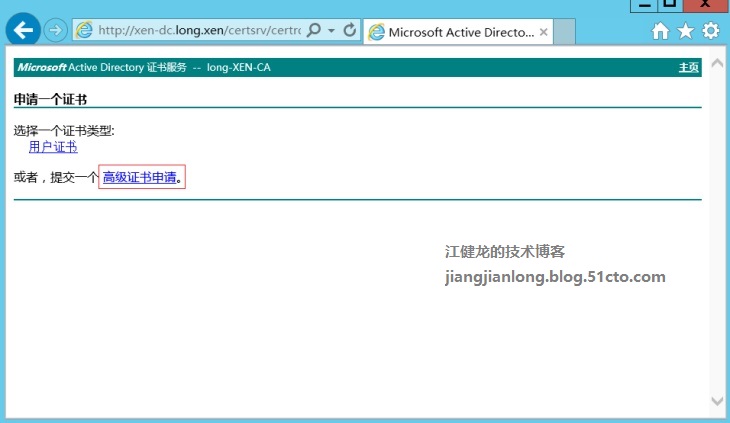
Task: Minimize the browser window
Action: 644,5
